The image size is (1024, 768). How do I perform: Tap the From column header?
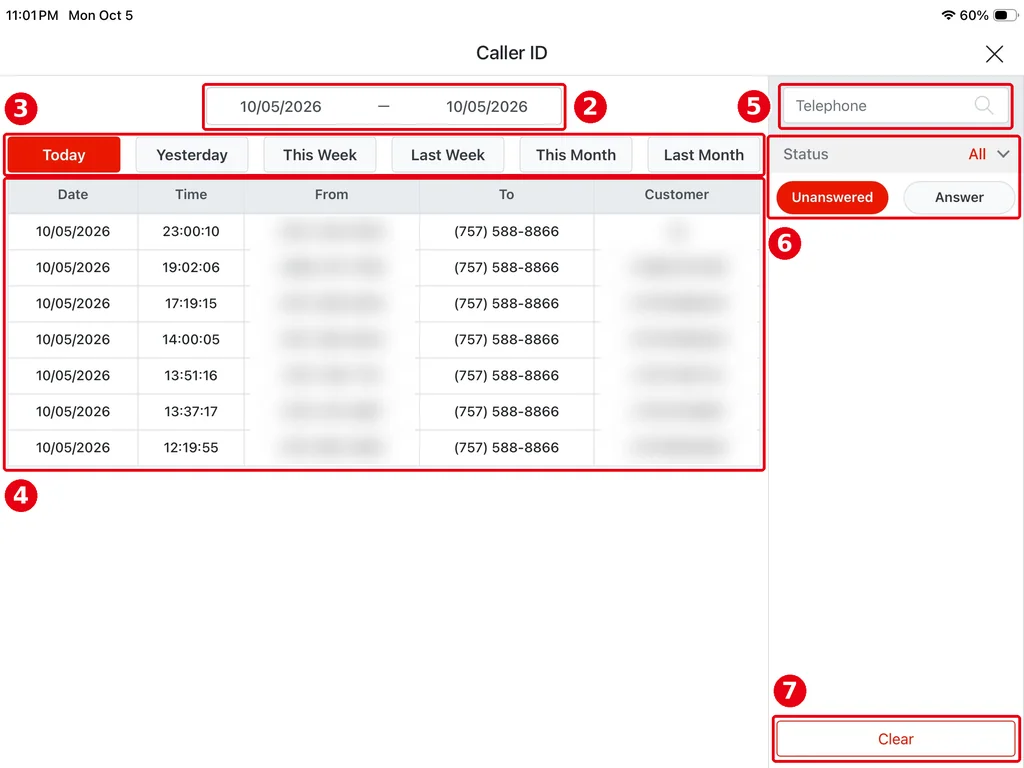point(331,195)
